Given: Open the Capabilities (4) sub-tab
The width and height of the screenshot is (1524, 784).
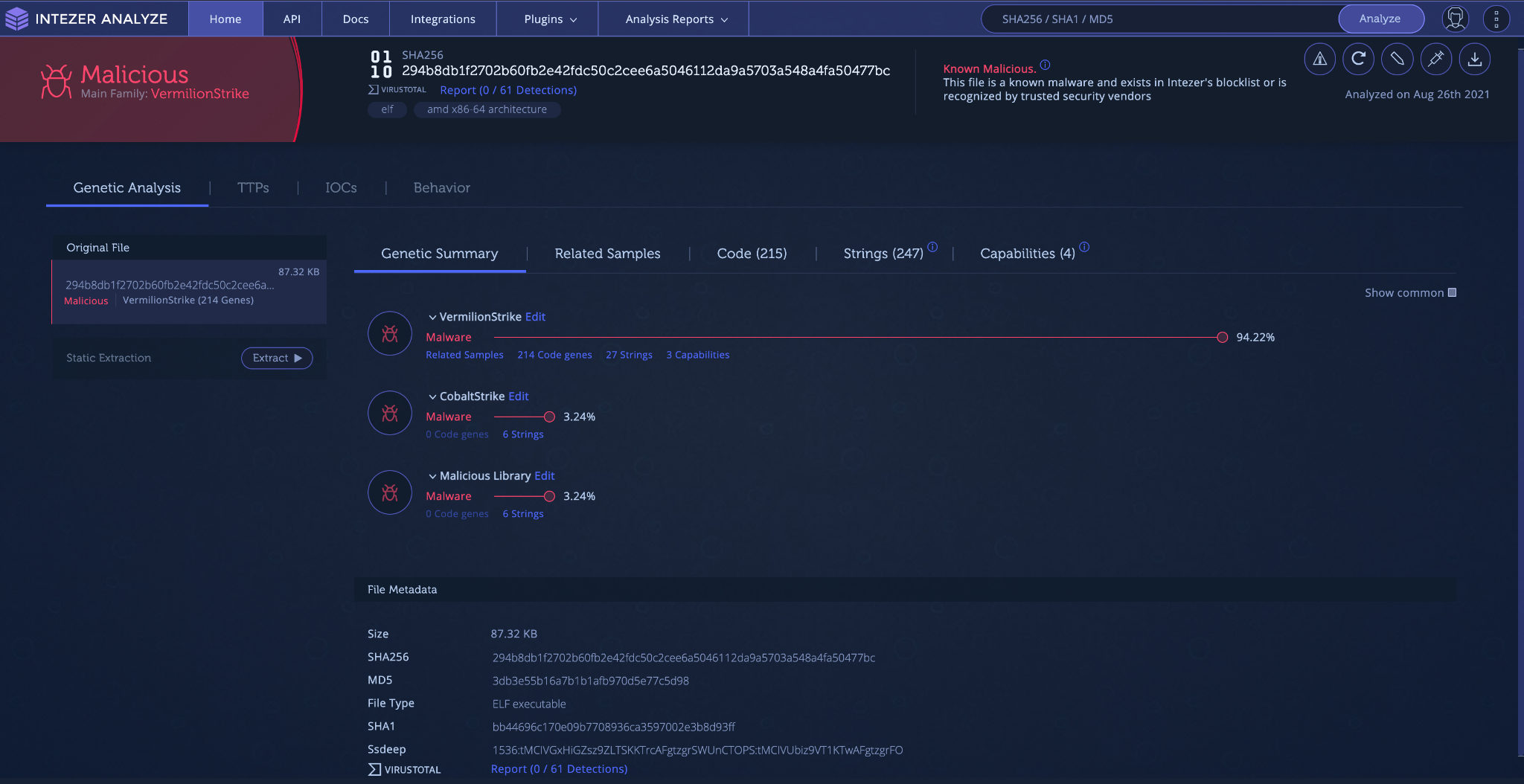Looking at the screenshot, I should (1028, 254).
